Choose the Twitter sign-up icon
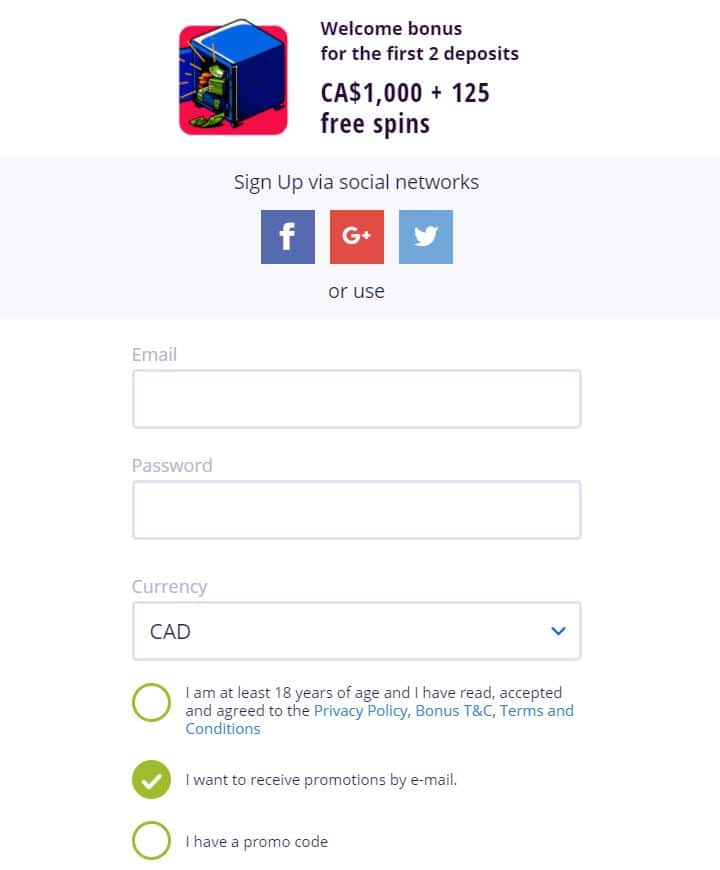The image size is (720, 870). coord(426,237)
